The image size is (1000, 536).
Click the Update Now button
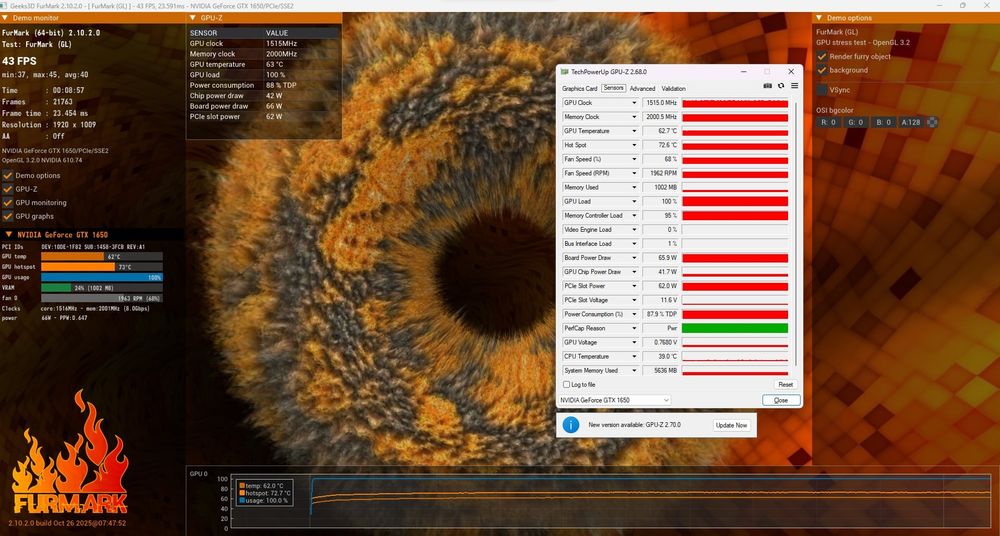(732, 425)
